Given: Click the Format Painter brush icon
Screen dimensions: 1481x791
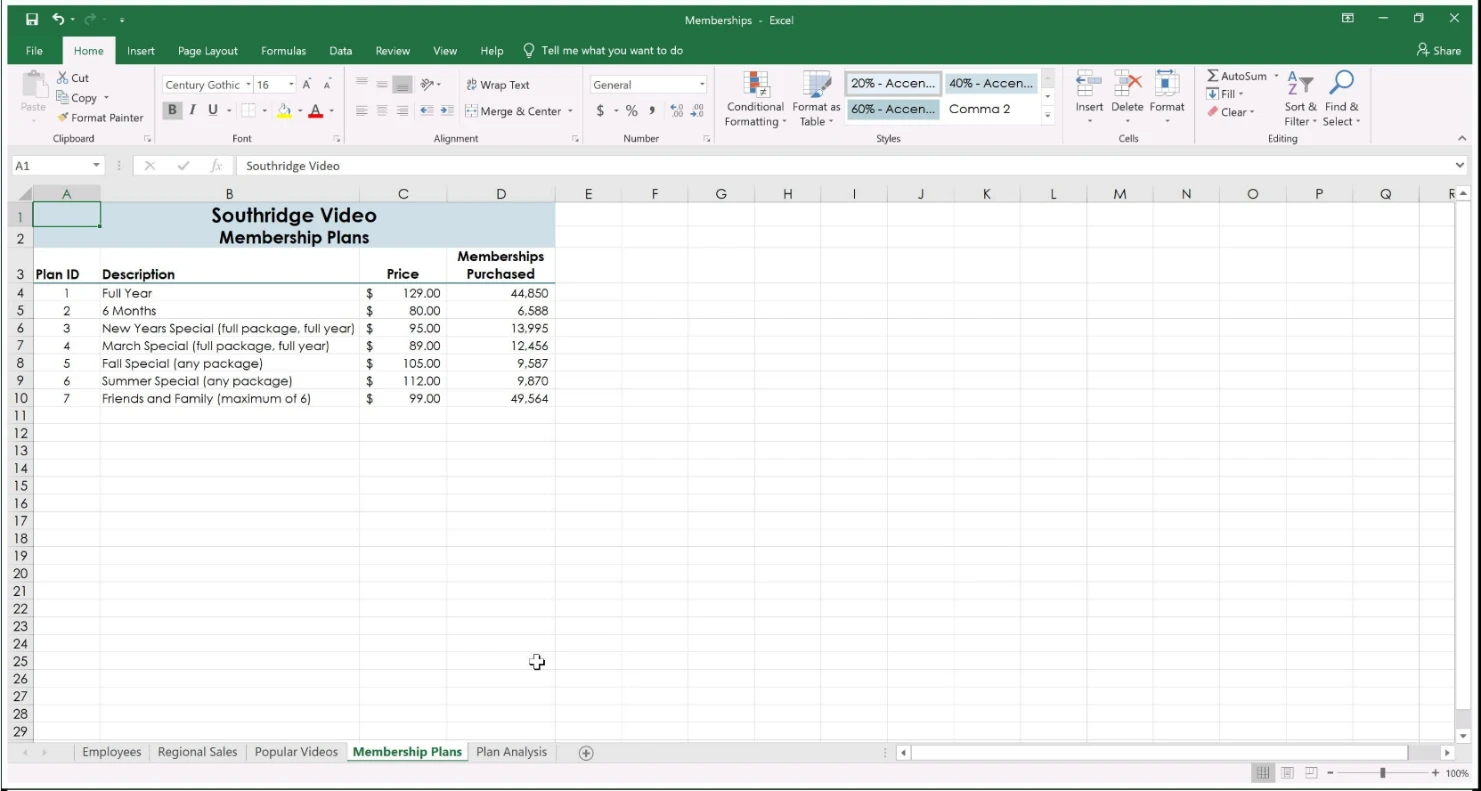Looking at the screenshot, I should pos(64,118).
